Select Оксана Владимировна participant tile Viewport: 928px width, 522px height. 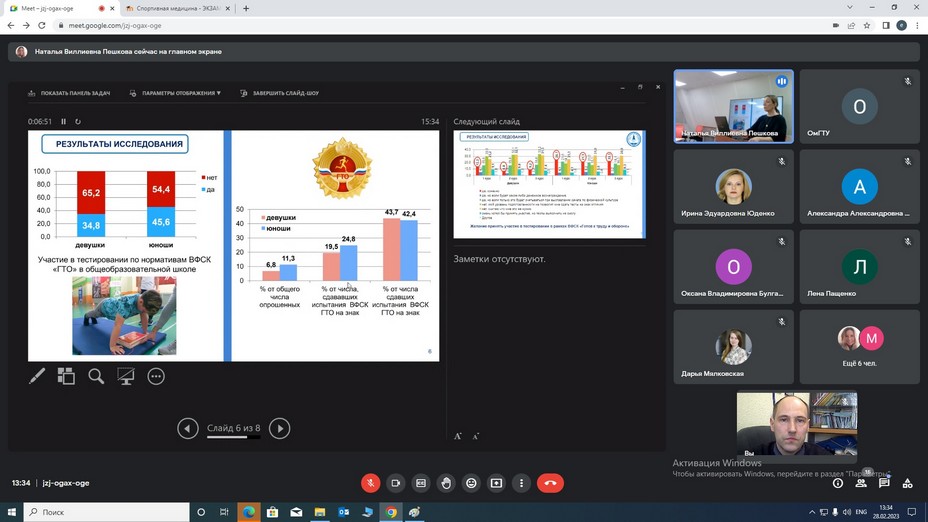point(733,267)
